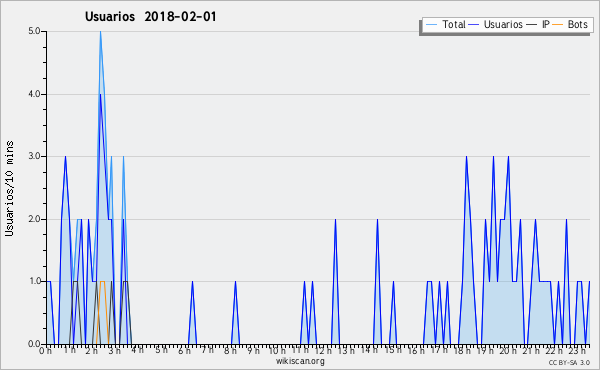This screenshot has width=600, height=370.
Task: Click the 5.0 y-axis label
Action: [34, 31]
